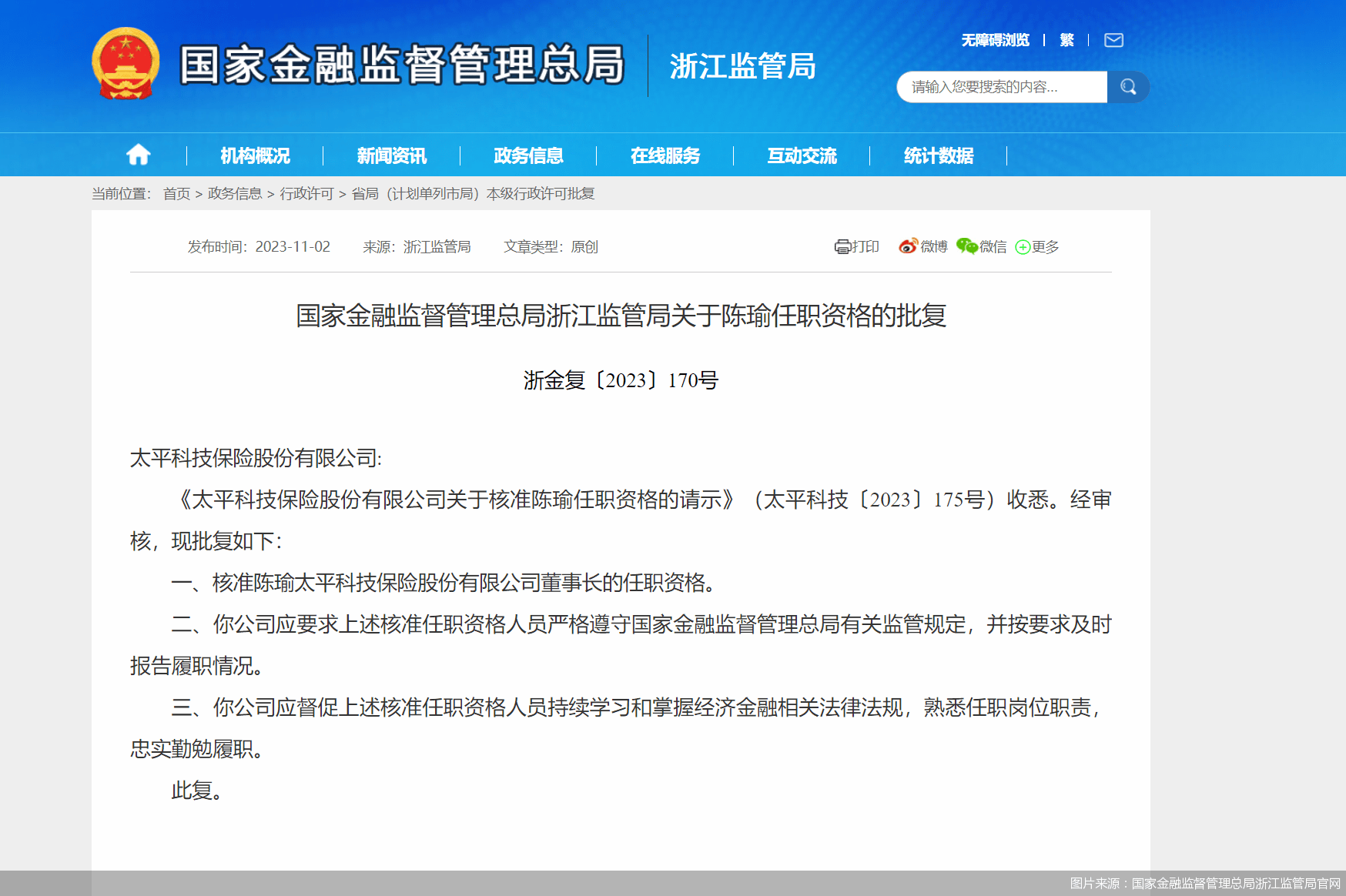Open 省局本级行政许可批复 breadcrumb link
The width and height of the screenshot is (1346, 896).
473,194
